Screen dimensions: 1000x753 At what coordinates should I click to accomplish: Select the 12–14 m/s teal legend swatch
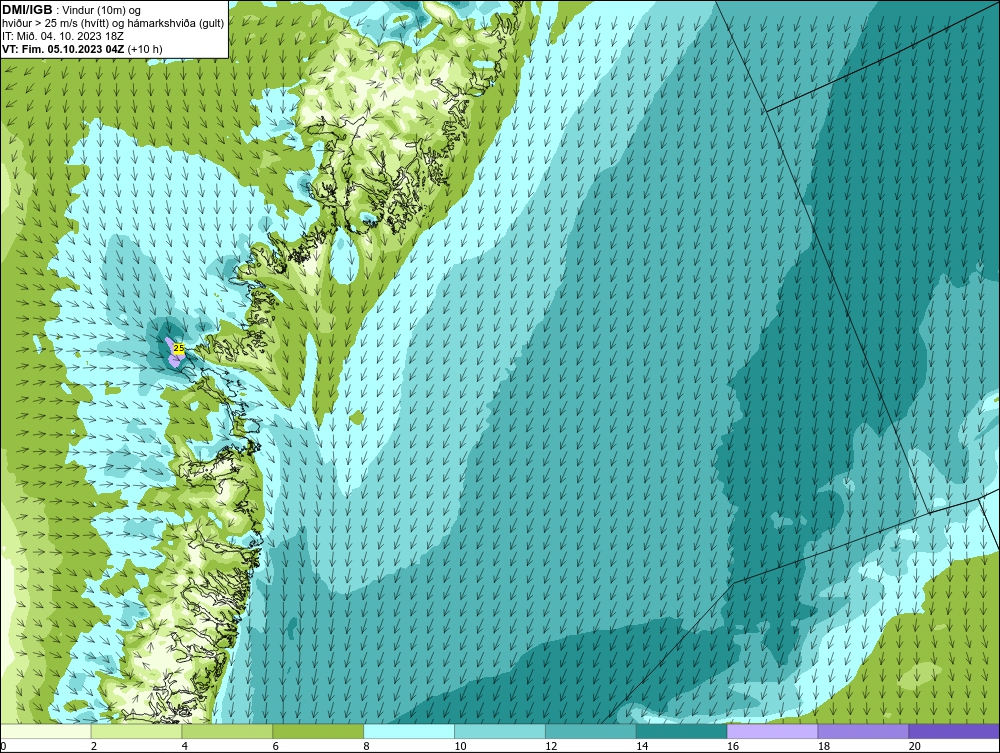pos(591,731)
